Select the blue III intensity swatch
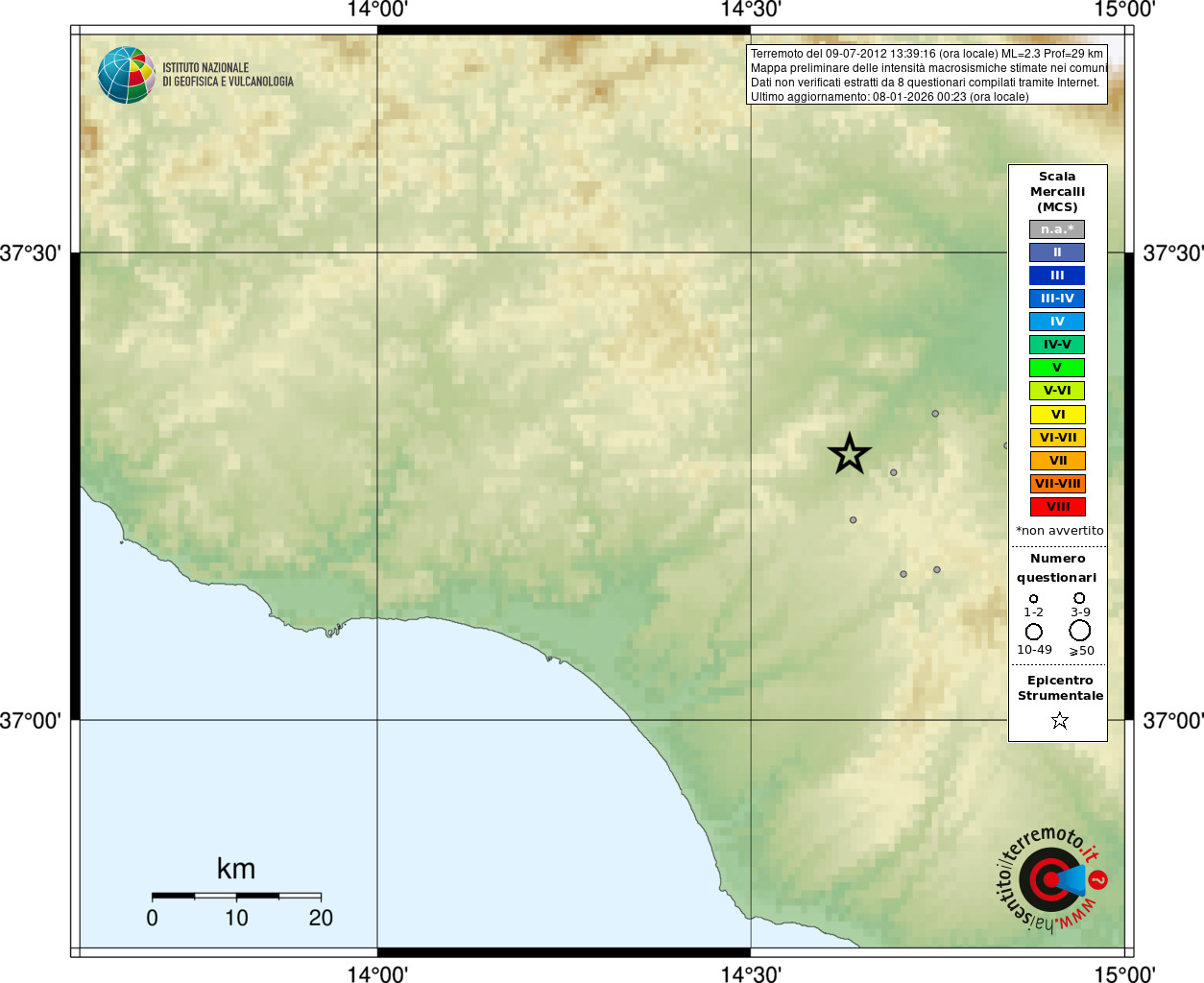Image resolution: width=1204 pixels, height=983 pixels. click(x=1057, y=276)
